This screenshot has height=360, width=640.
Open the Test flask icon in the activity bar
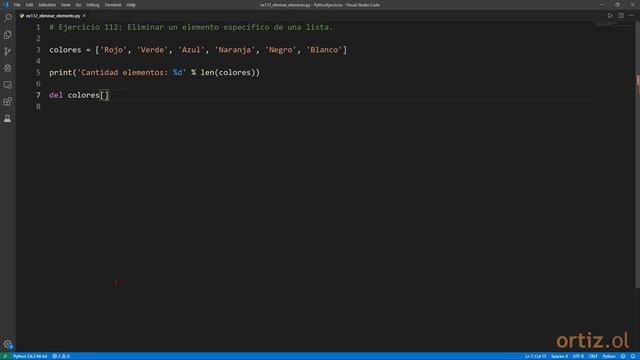click(x=8, y=118)
